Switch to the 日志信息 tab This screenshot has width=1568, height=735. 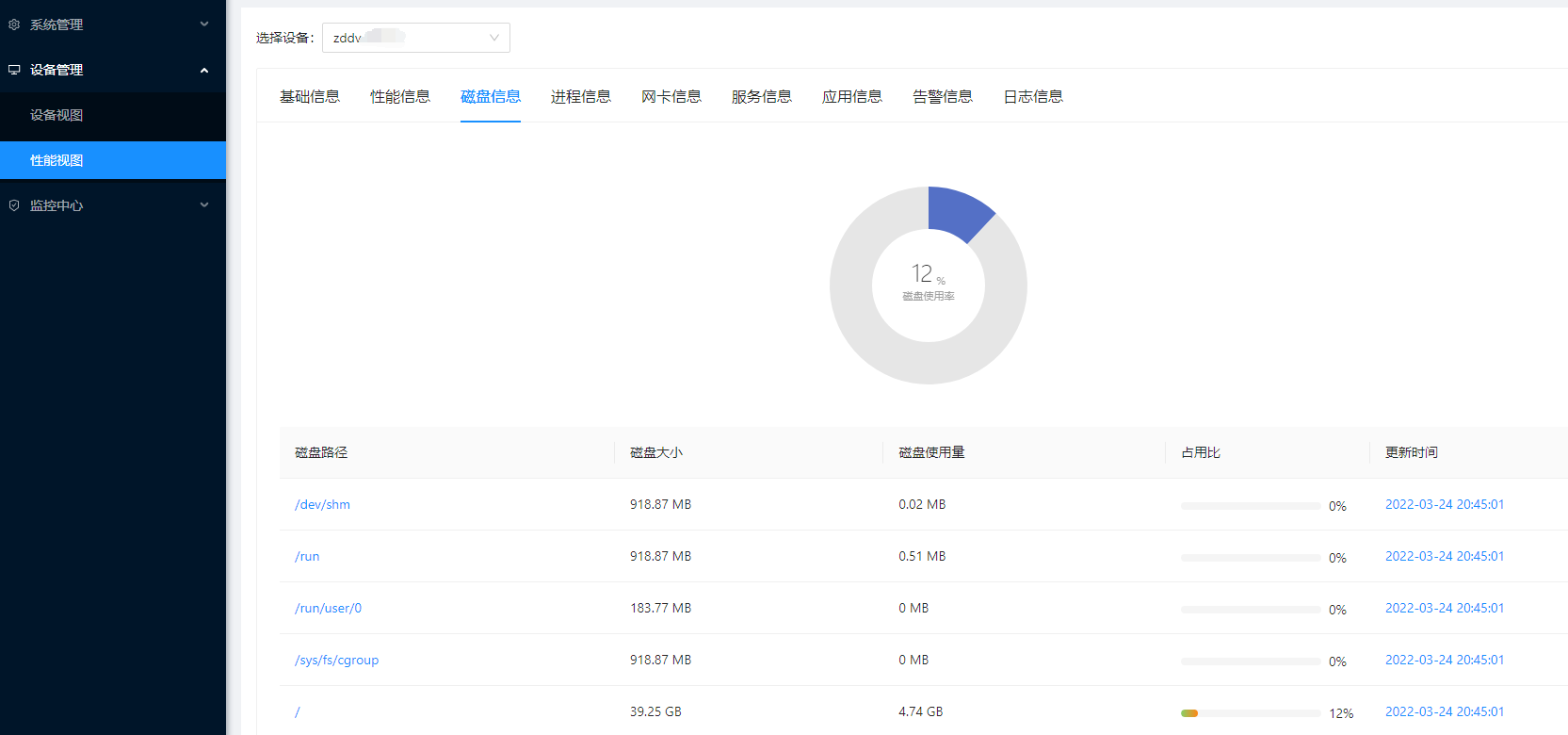[1033, 96]
